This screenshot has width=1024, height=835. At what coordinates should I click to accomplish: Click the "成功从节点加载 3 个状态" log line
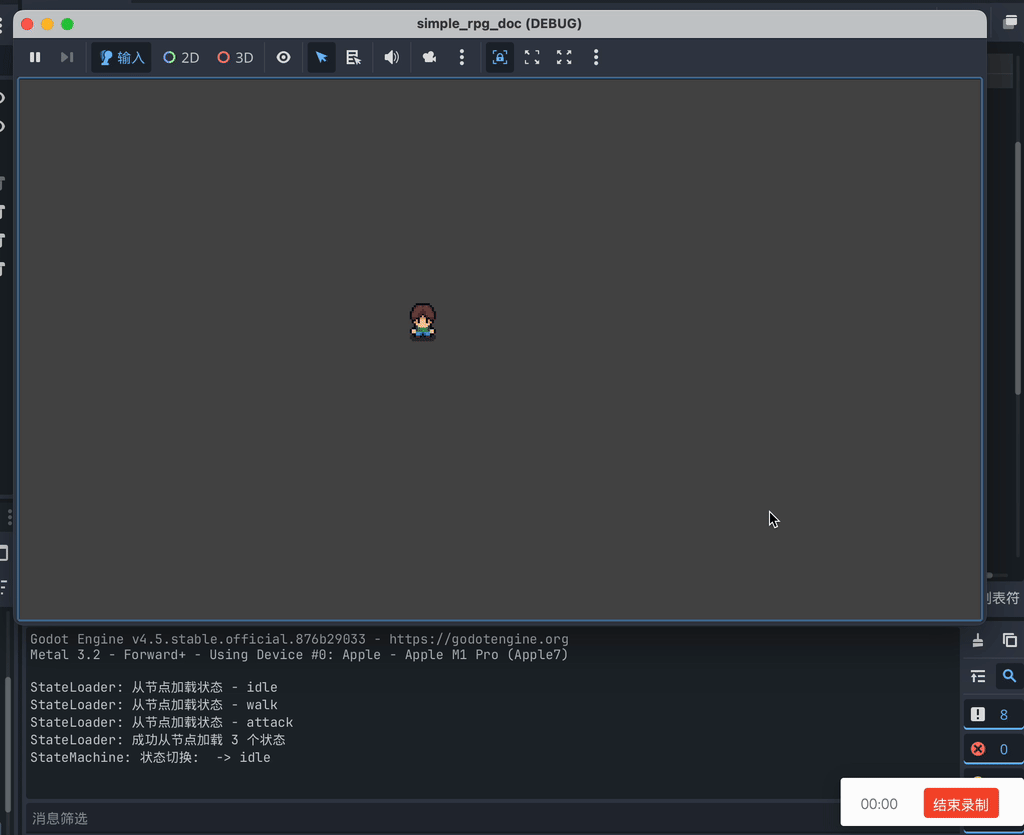tap(157, 740)
